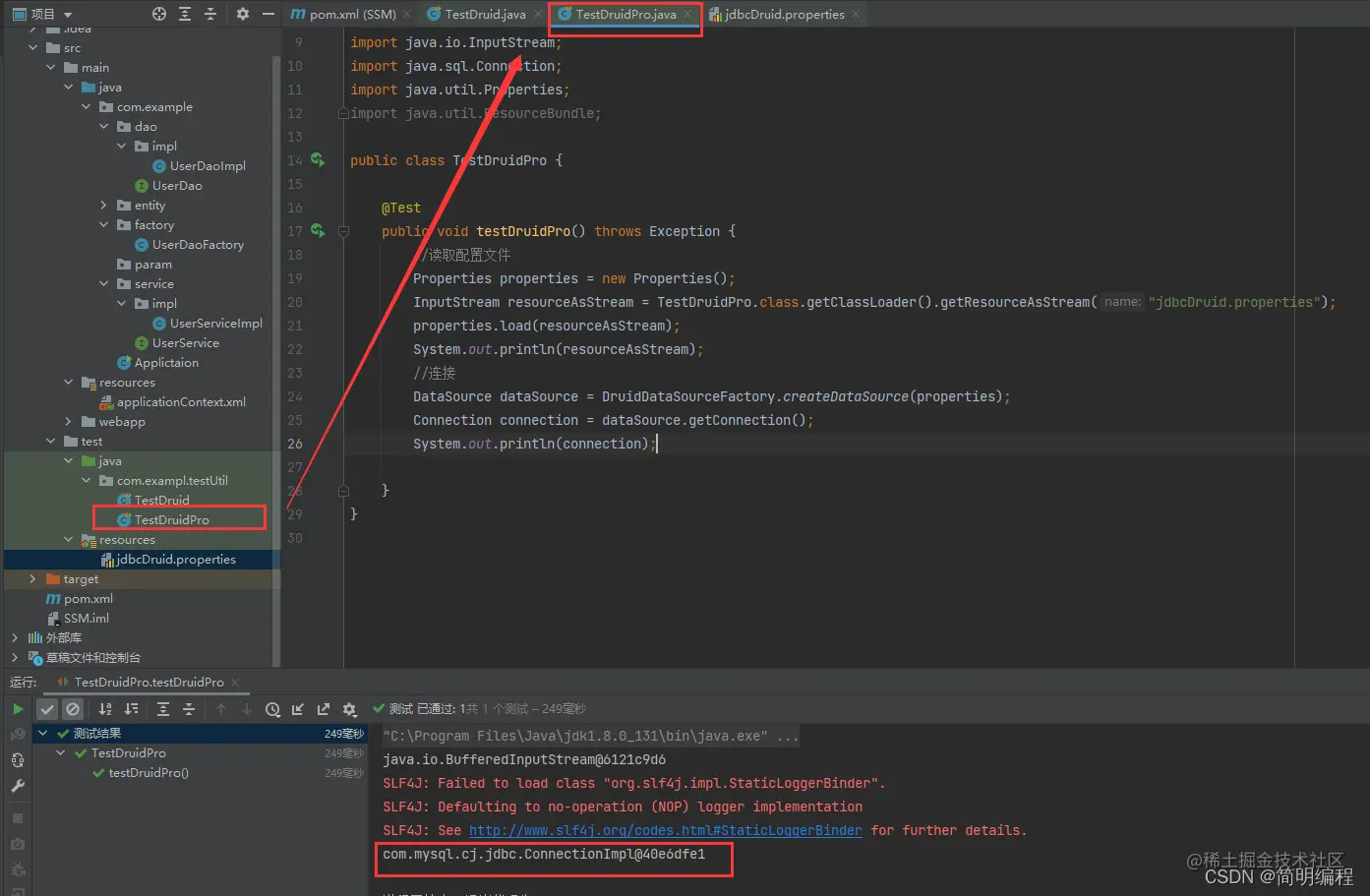Select UserService interface in tree
This screenshot has width=1370, height=896.
[185, 342]
